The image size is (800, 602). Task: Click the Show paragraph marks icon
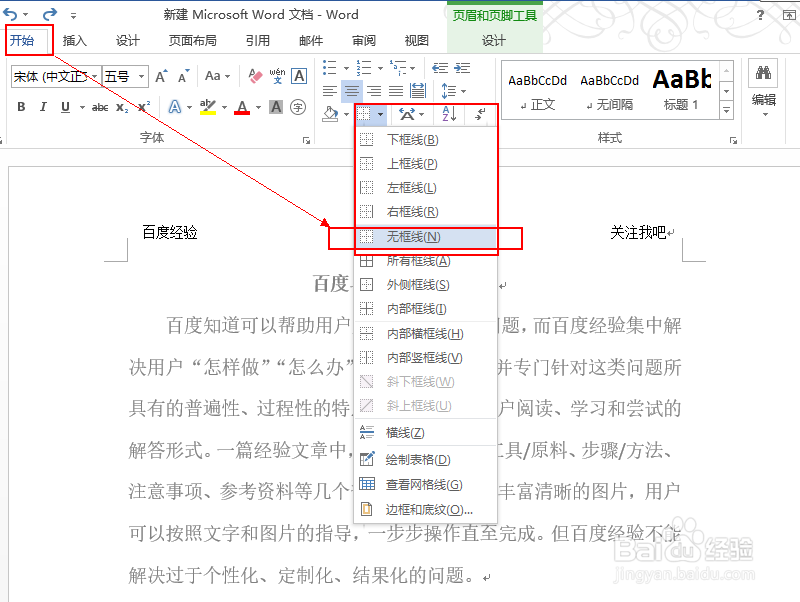(x=480, y=115)
